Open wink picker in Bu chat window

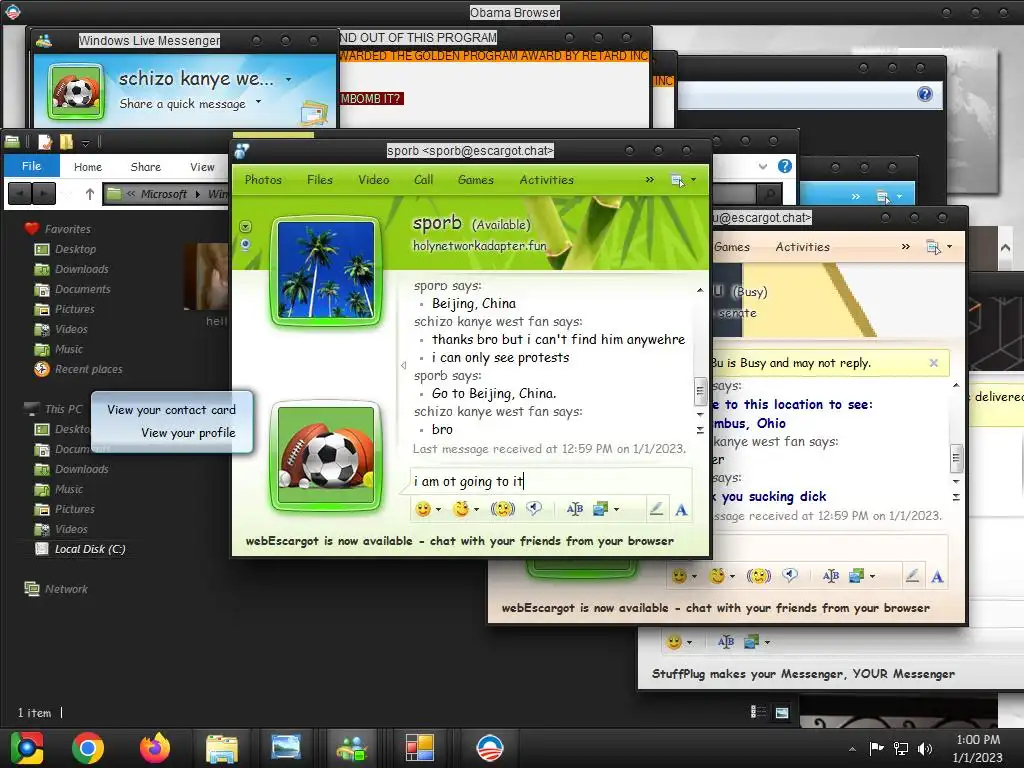pyautogui.click(x=717, y=576)
